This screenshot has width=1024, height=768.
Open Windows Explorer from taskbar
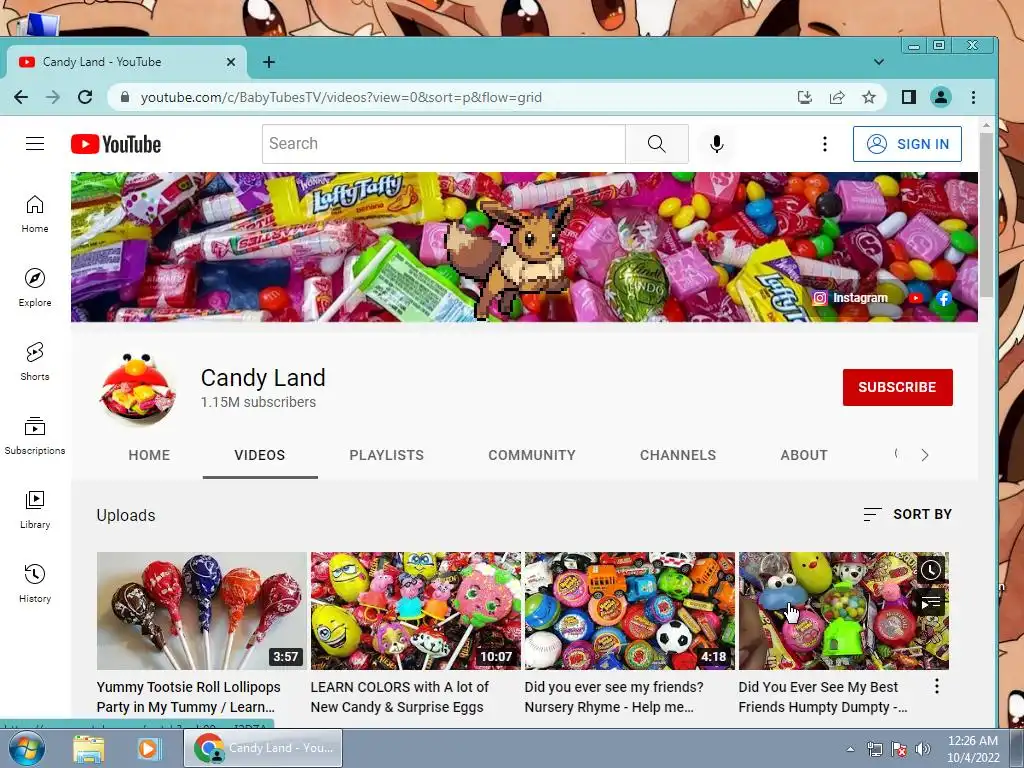(x=89, y=748)
